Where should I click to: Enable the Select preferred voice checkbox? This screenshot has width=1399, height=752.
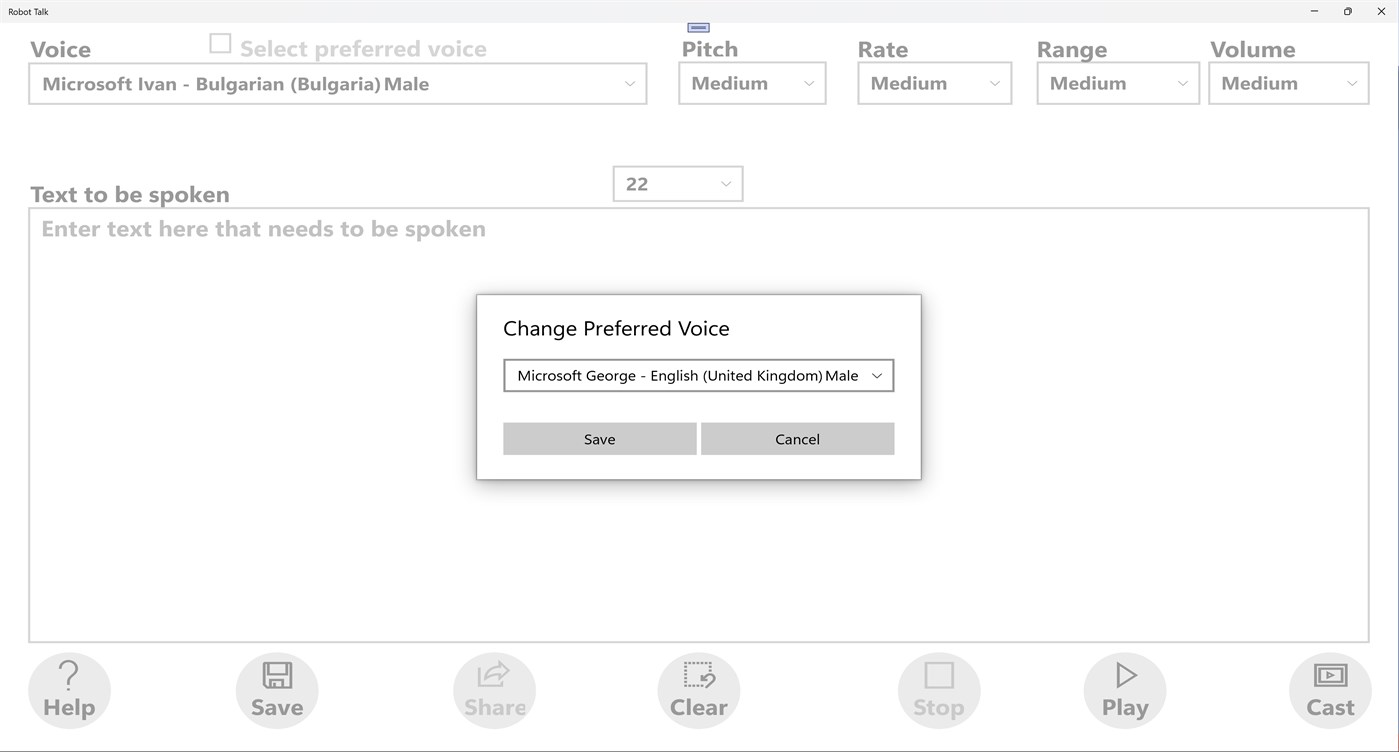coord(219,43)
